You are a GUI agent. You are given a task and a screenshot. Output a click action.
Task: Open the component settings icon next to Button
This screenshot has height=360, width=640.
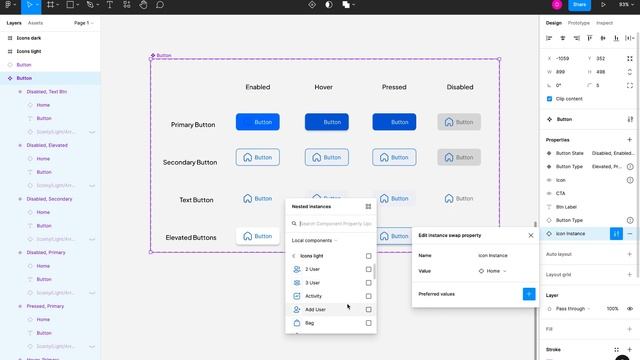[630, 119]
